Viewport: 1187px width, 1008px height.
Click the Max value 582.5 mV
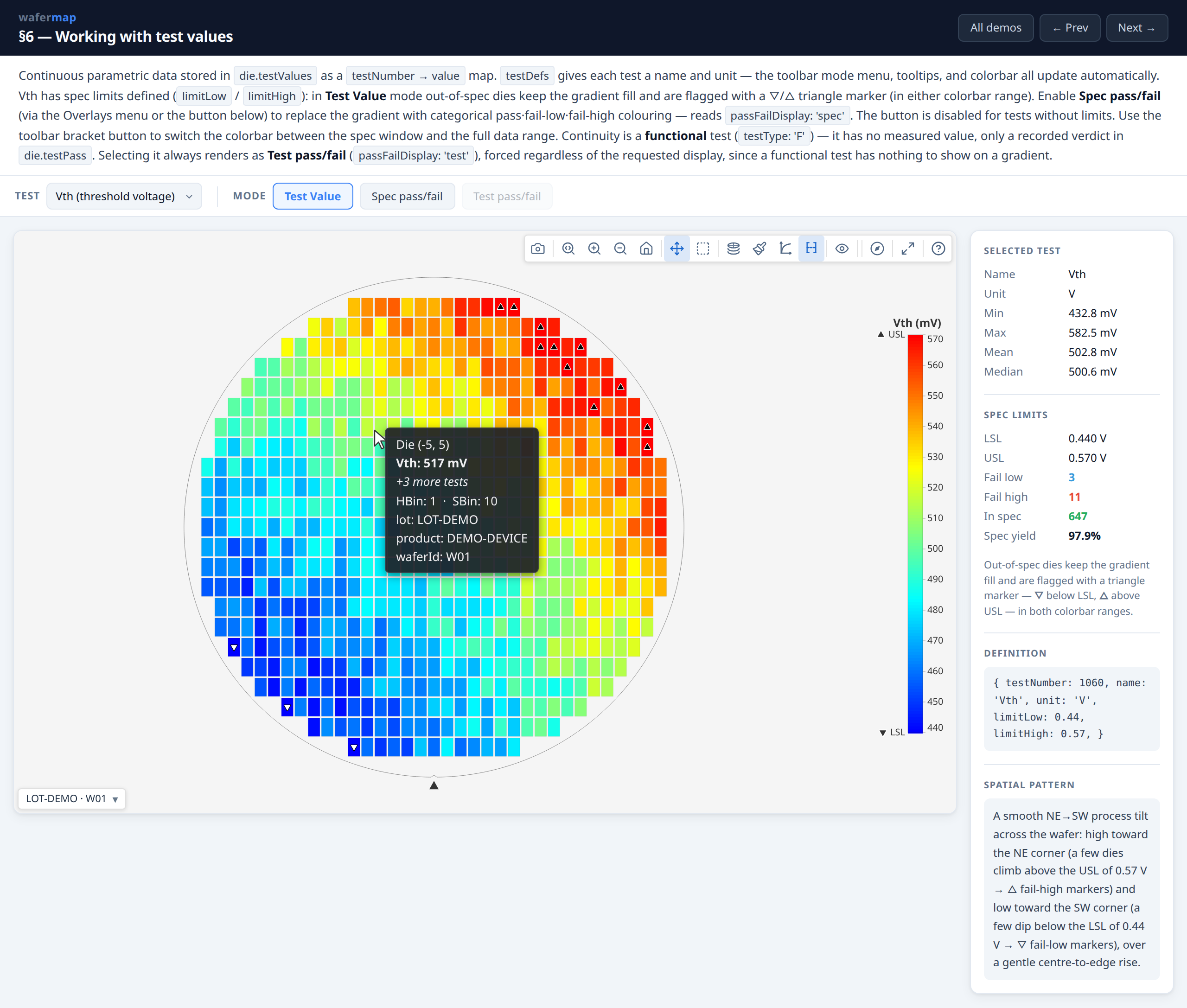[1093, 332]
